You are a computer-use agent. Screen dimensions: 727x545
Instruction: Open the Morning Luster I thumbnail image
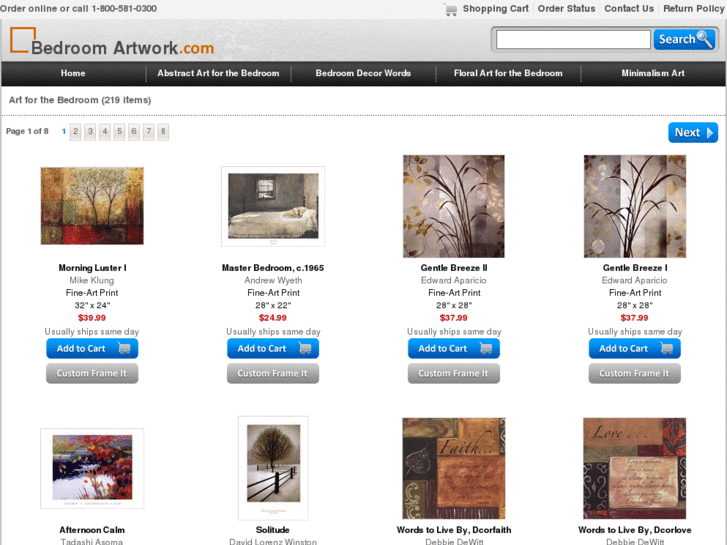[92, 206]
